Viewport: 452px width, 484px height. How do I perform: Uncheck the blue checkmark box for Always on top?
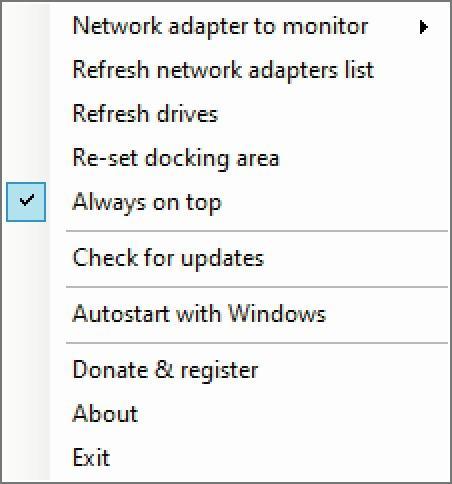(x=26, y=202)
